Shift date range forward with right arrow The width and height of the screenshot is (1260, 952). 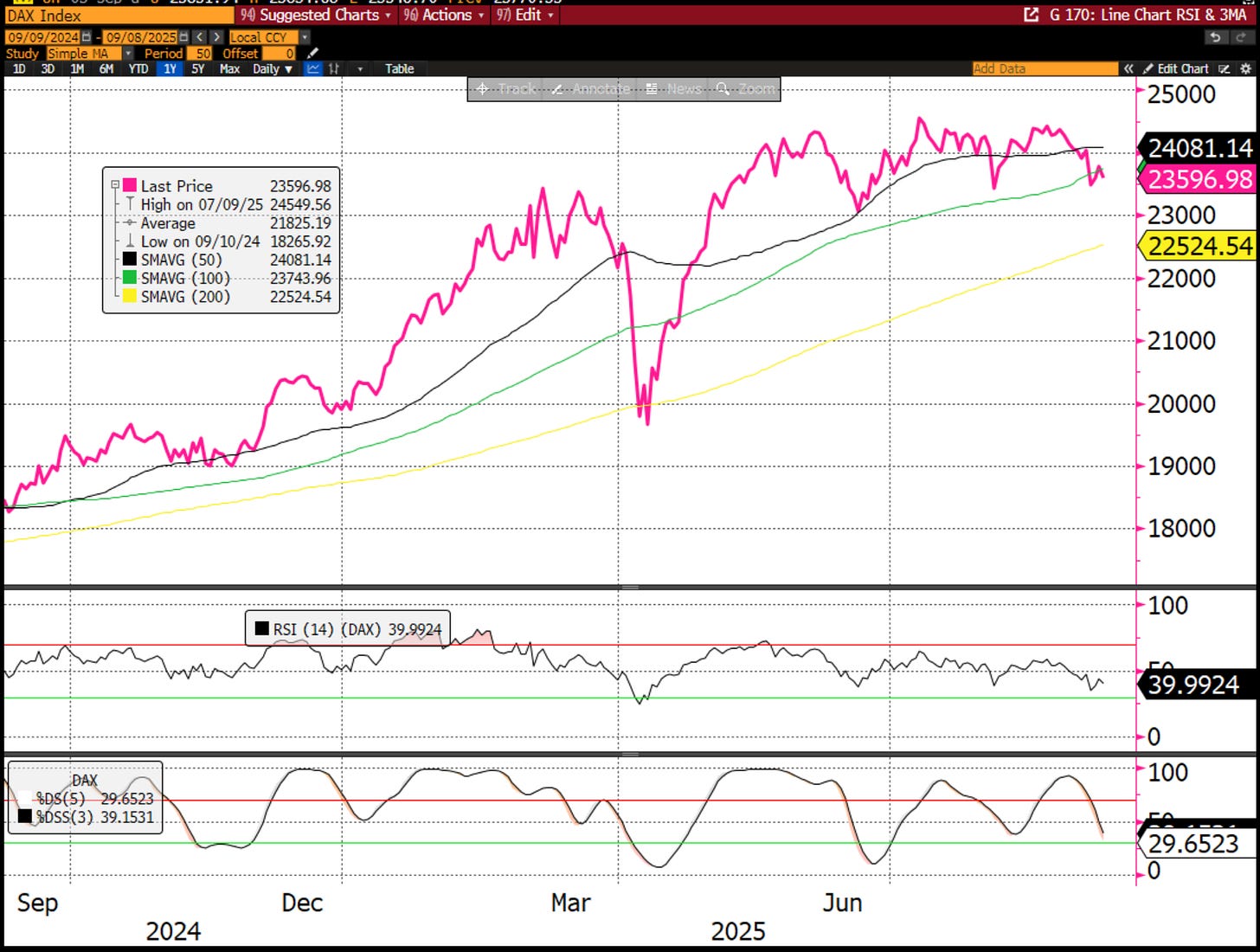click(x=216, y=37)
